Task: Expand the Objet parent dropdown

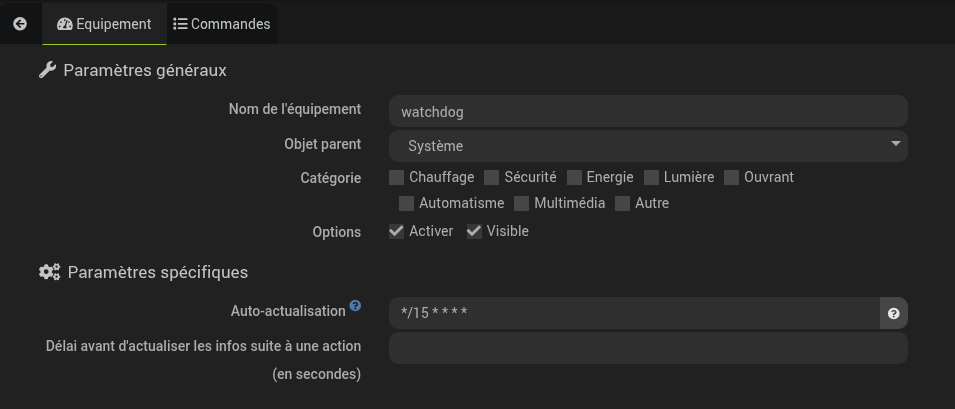Action: [x=648, y=146]
